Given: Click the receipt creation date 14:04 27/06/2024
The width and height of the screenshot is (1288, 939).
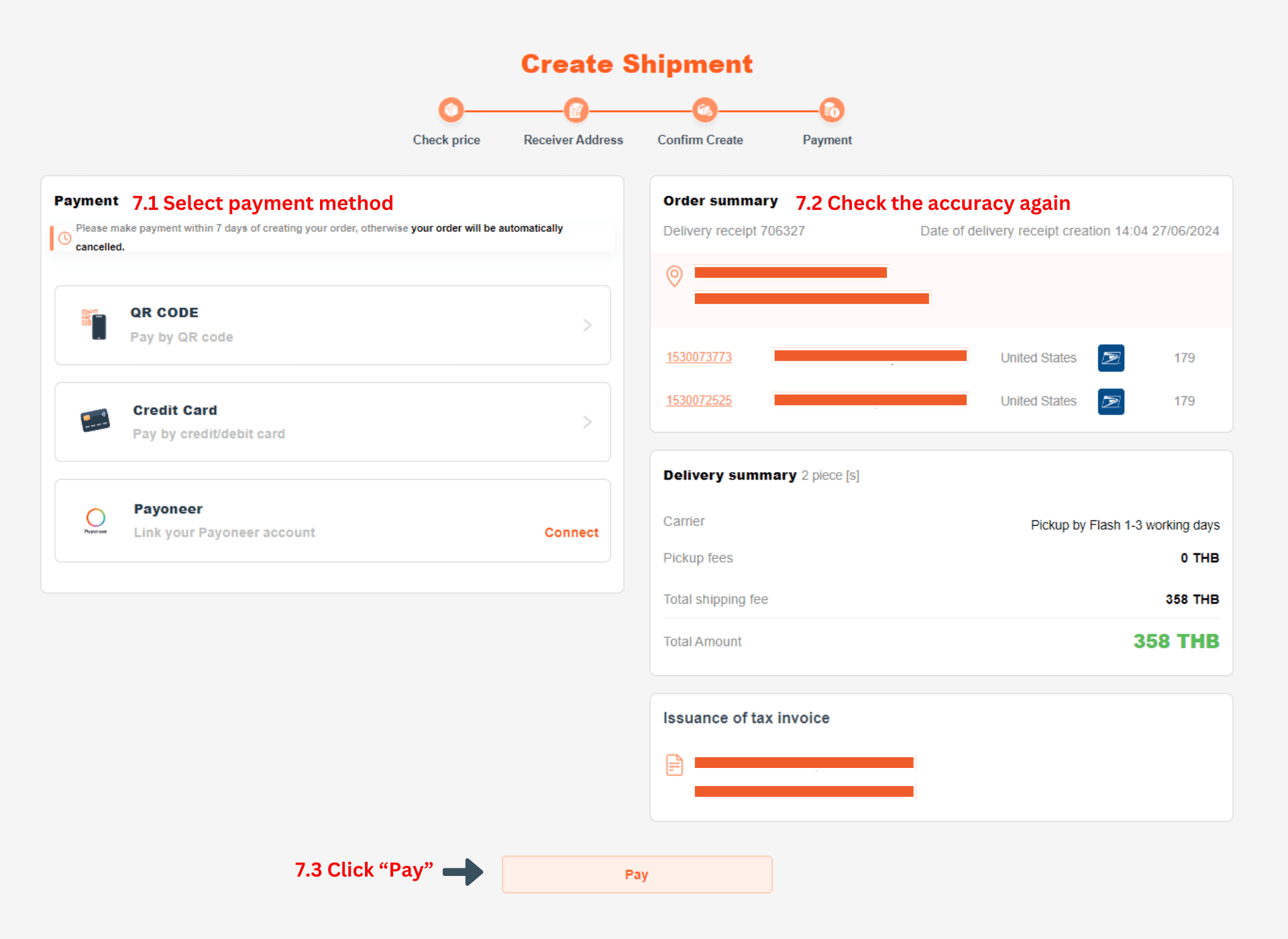Looking at the screenshot, I should coord(1167,231).
